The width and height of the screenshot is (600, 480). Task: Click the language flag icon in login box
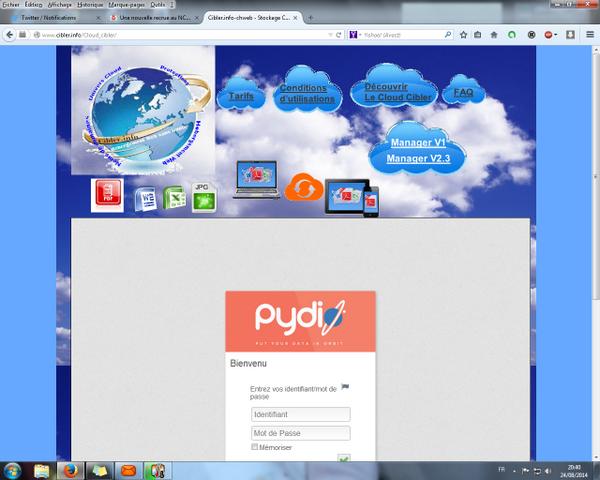point(345,387)
